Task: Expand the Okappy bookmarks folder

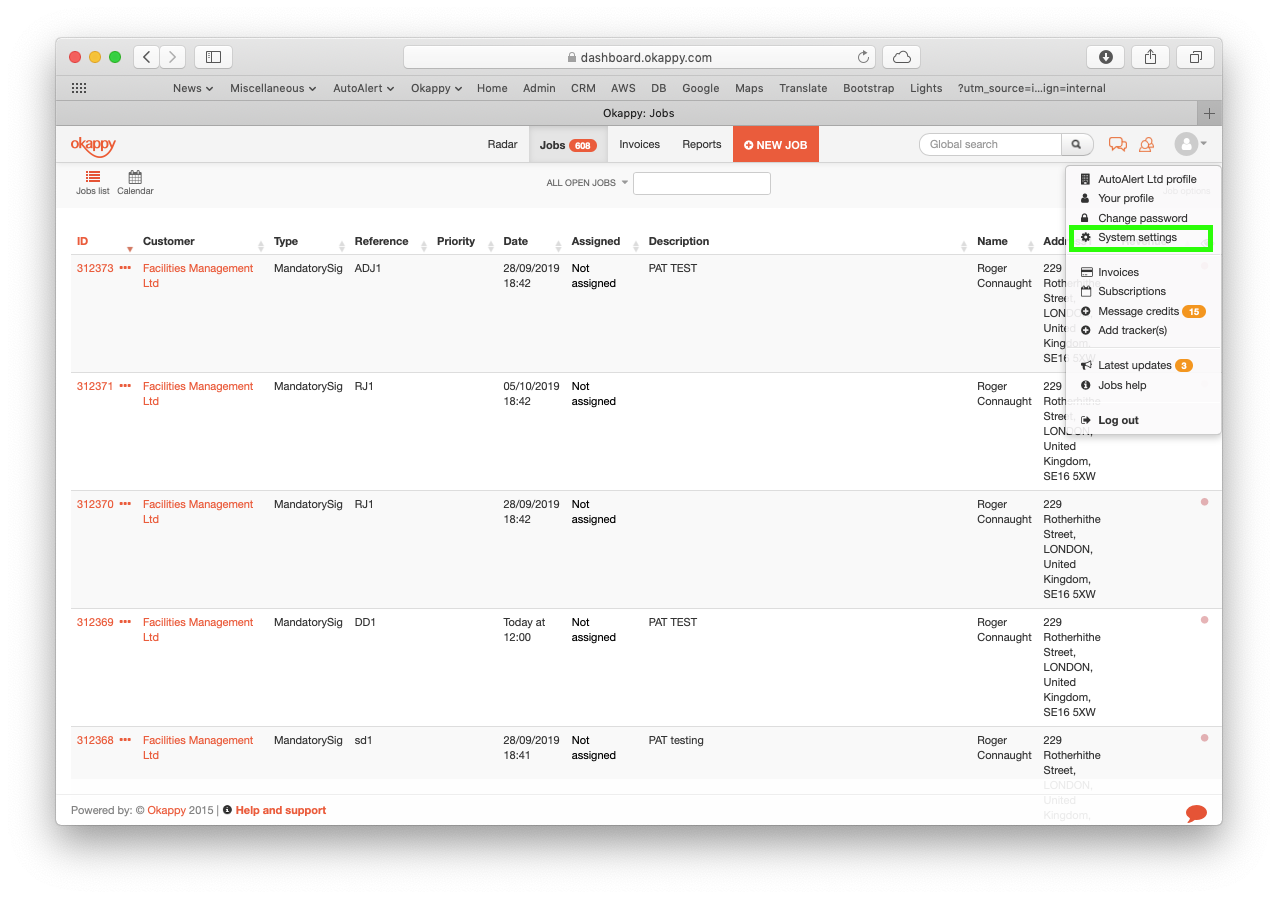Action: 436,88
